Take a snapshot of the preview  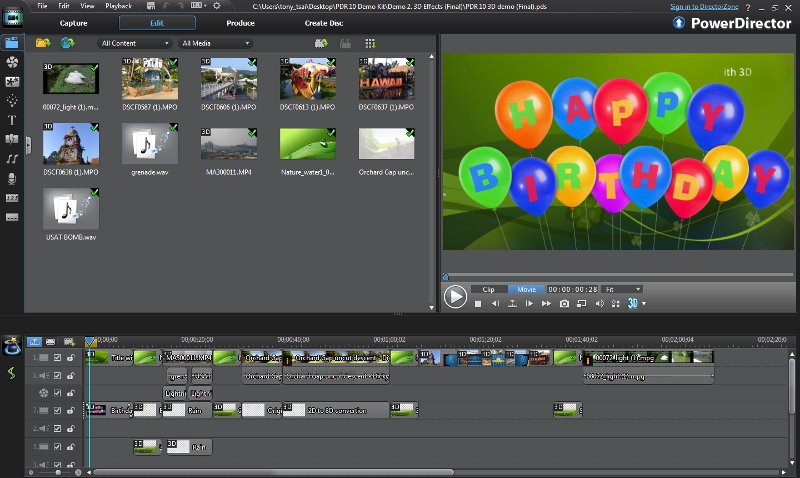pyautogui.click(x=564, y=303)
